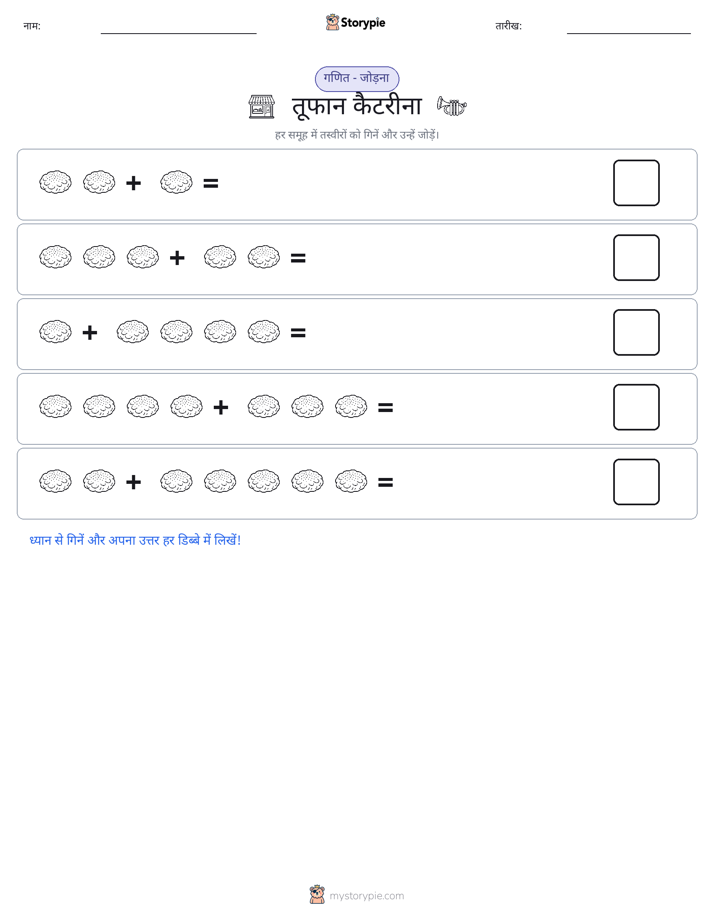Click the नाम name line field
The height and width of the screenshot is (924, 714).
coord(178,27)
